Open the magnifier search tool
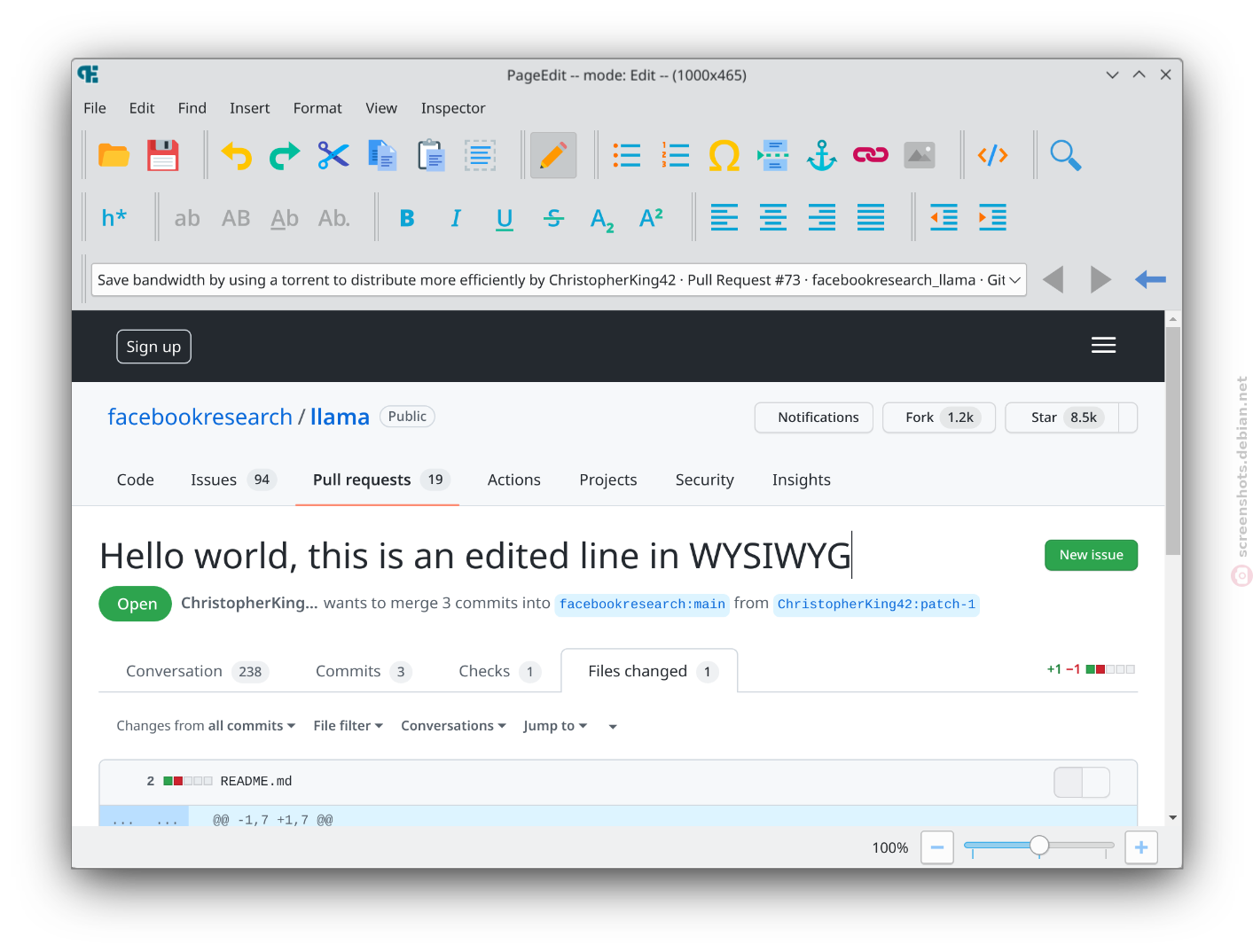 click(x=1065, y=155)
